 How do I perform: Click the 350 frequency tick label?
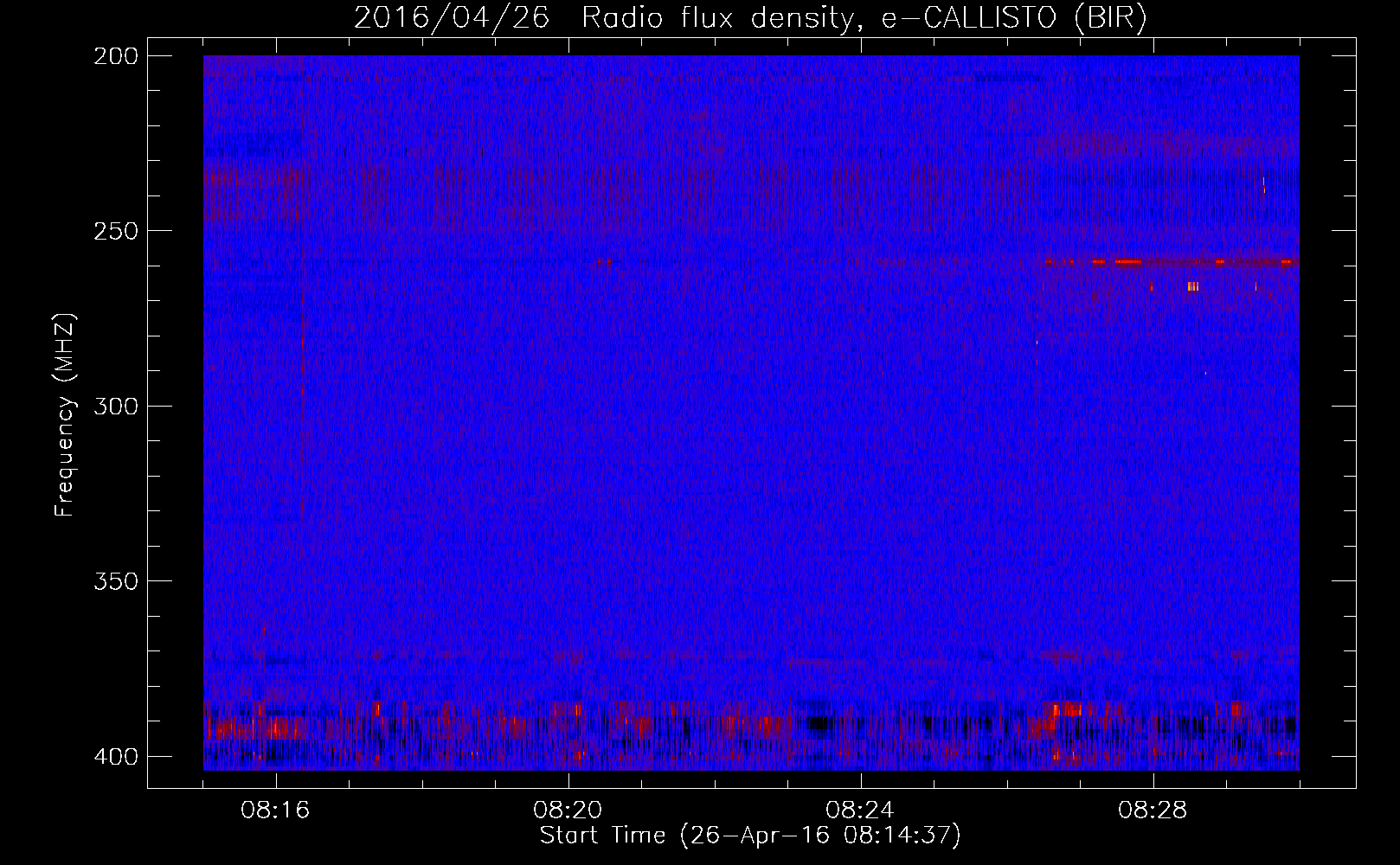[x=115, y=581]
